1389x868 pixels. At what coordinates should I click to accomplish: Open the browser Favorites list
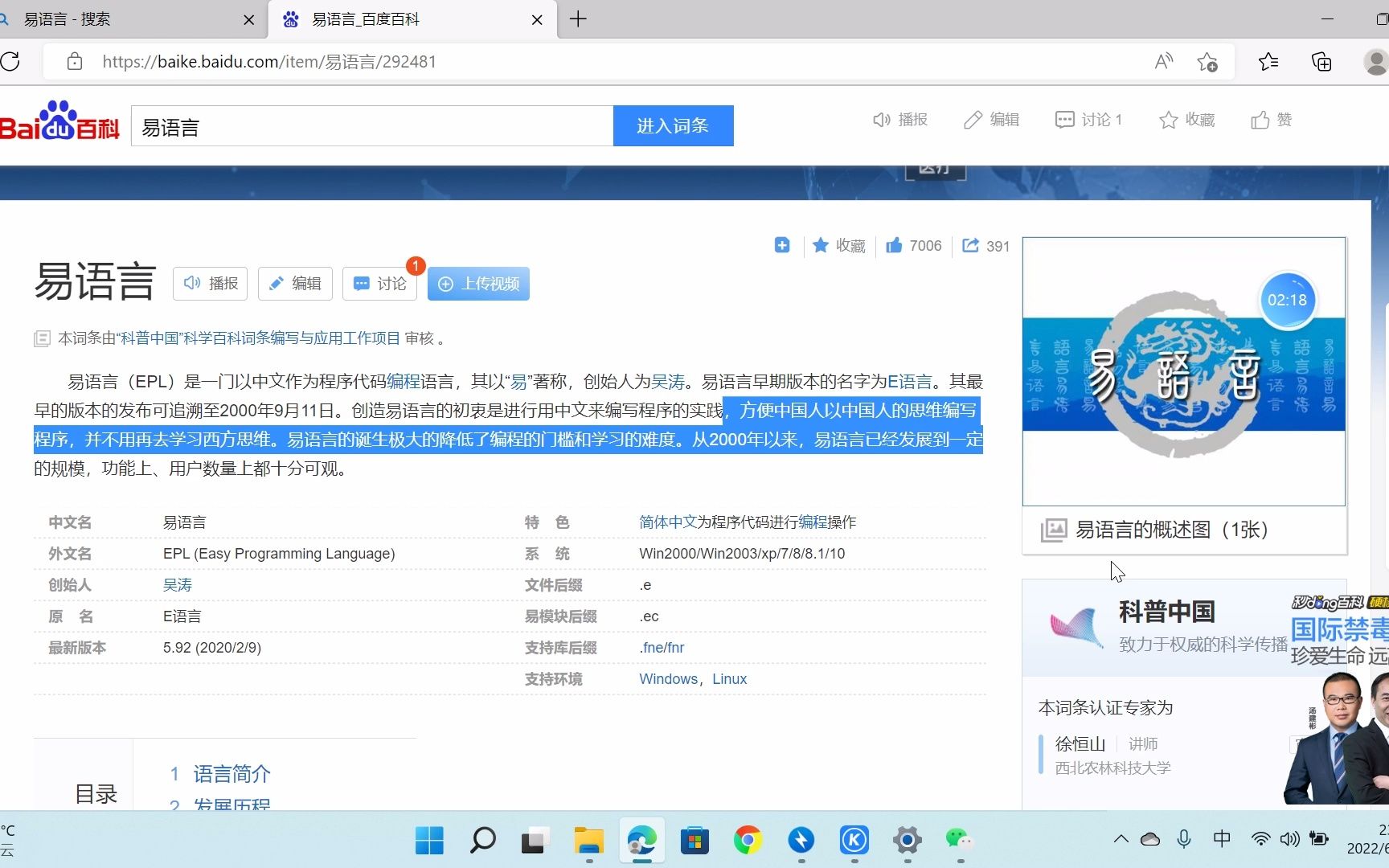[x=1268, y=61]
